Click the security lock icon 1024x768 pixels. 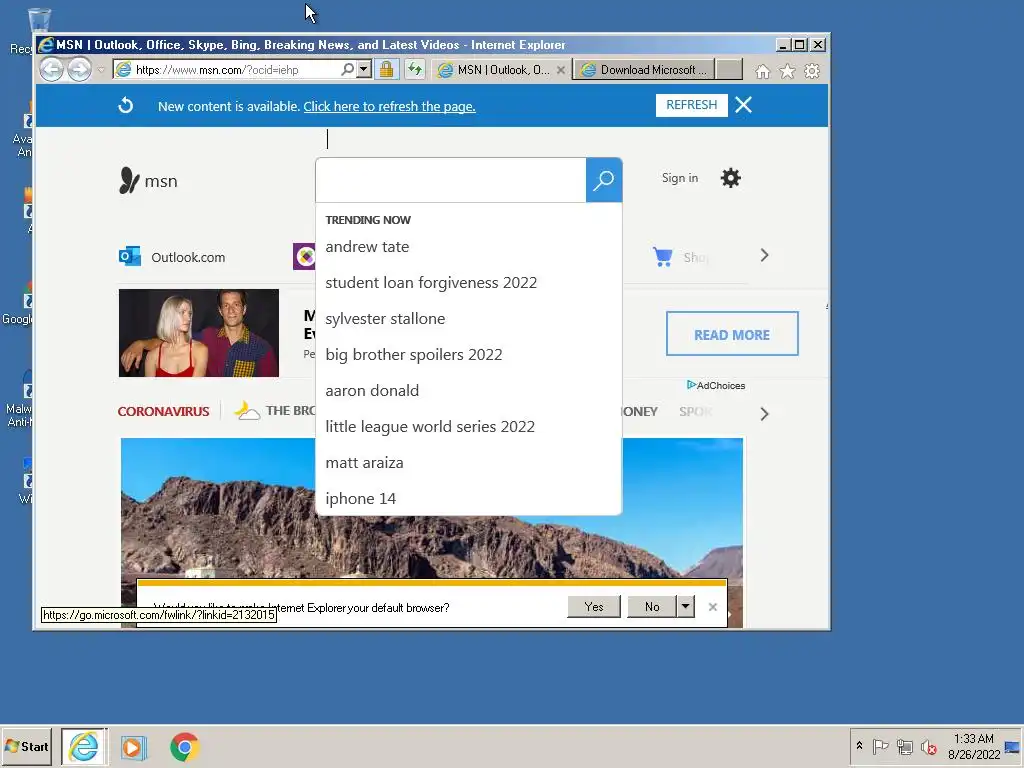pos(387,69)
